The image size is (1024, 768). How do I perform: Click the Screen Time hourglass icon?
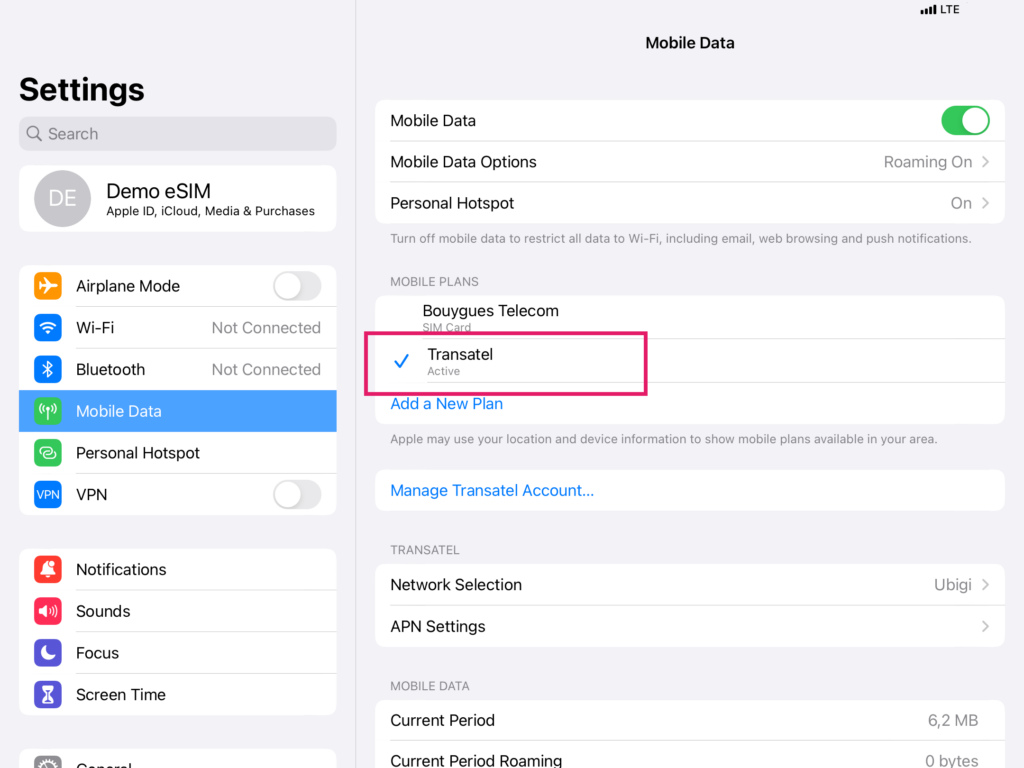(x=47, y=694)
